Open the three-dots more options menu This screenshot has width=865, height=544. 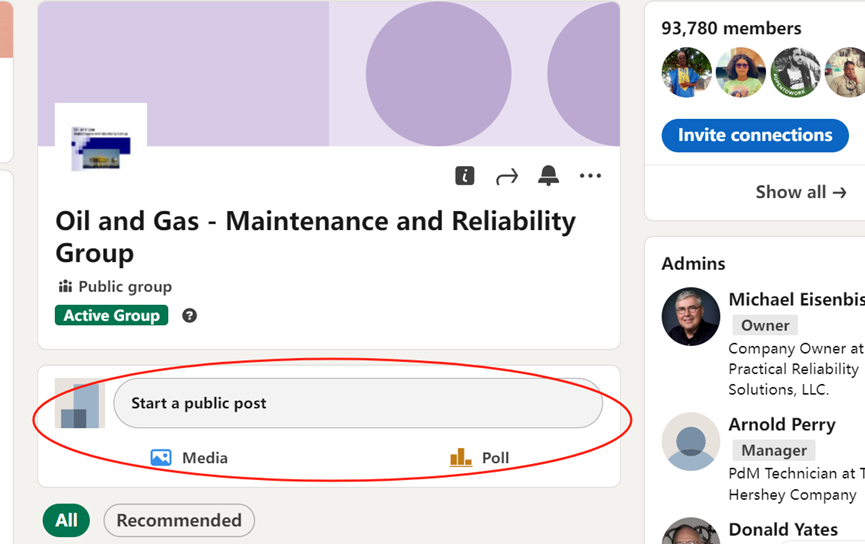click(590, 176)
